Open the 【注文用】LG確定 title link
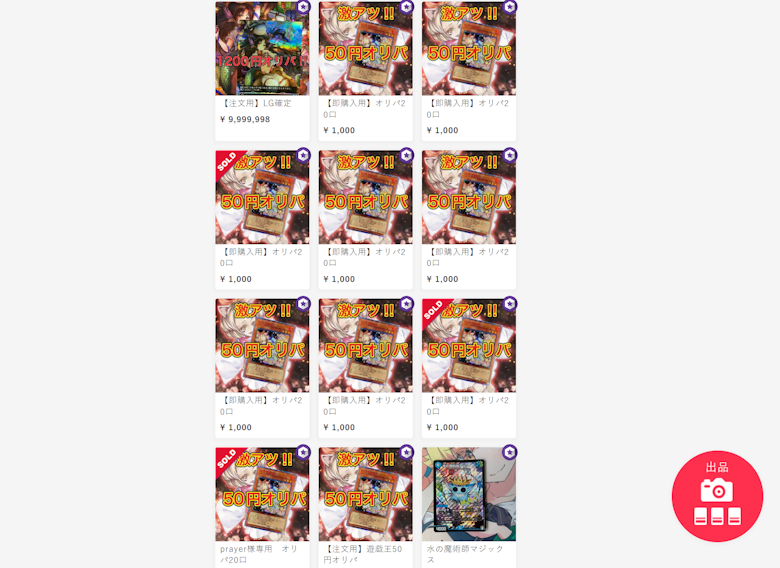The height and width of the screenshot is (568, 780). [x=256, y=103]
